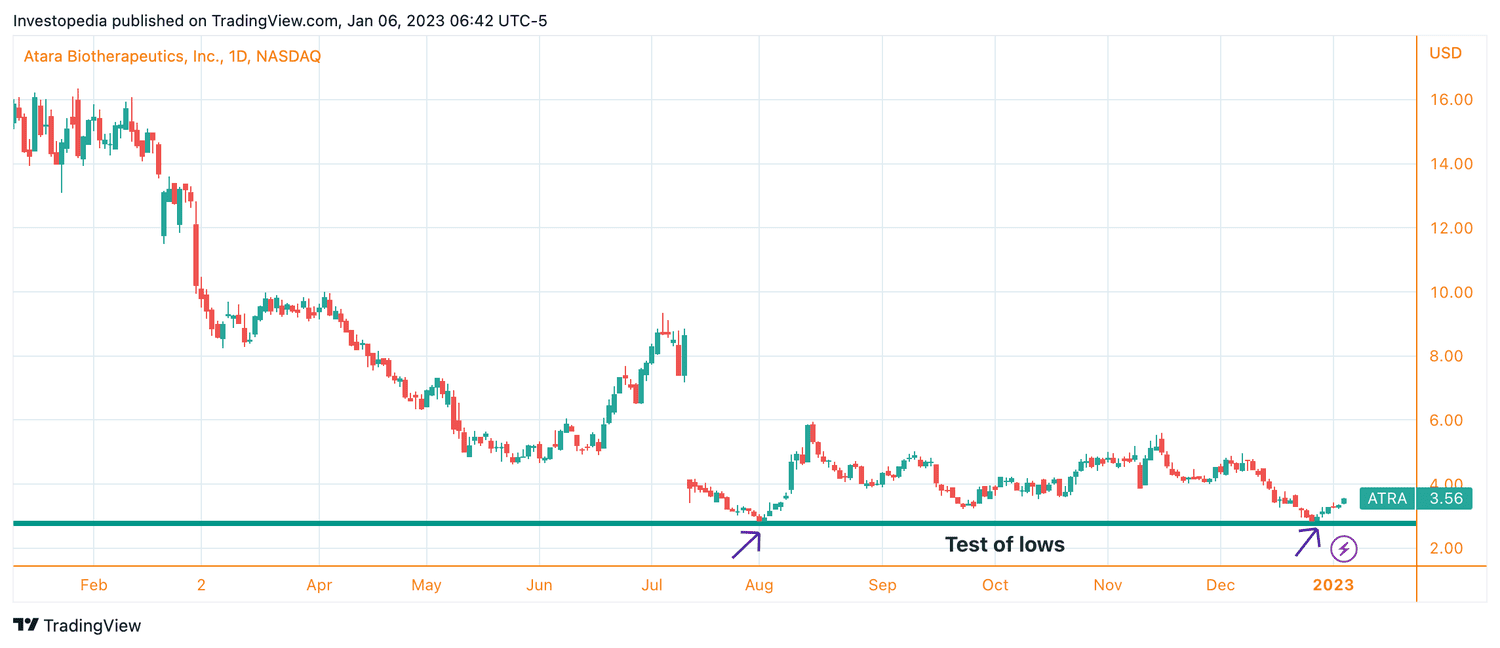Click the ATRA ticker price label
1500x648 pixels.
[1387, 499]
